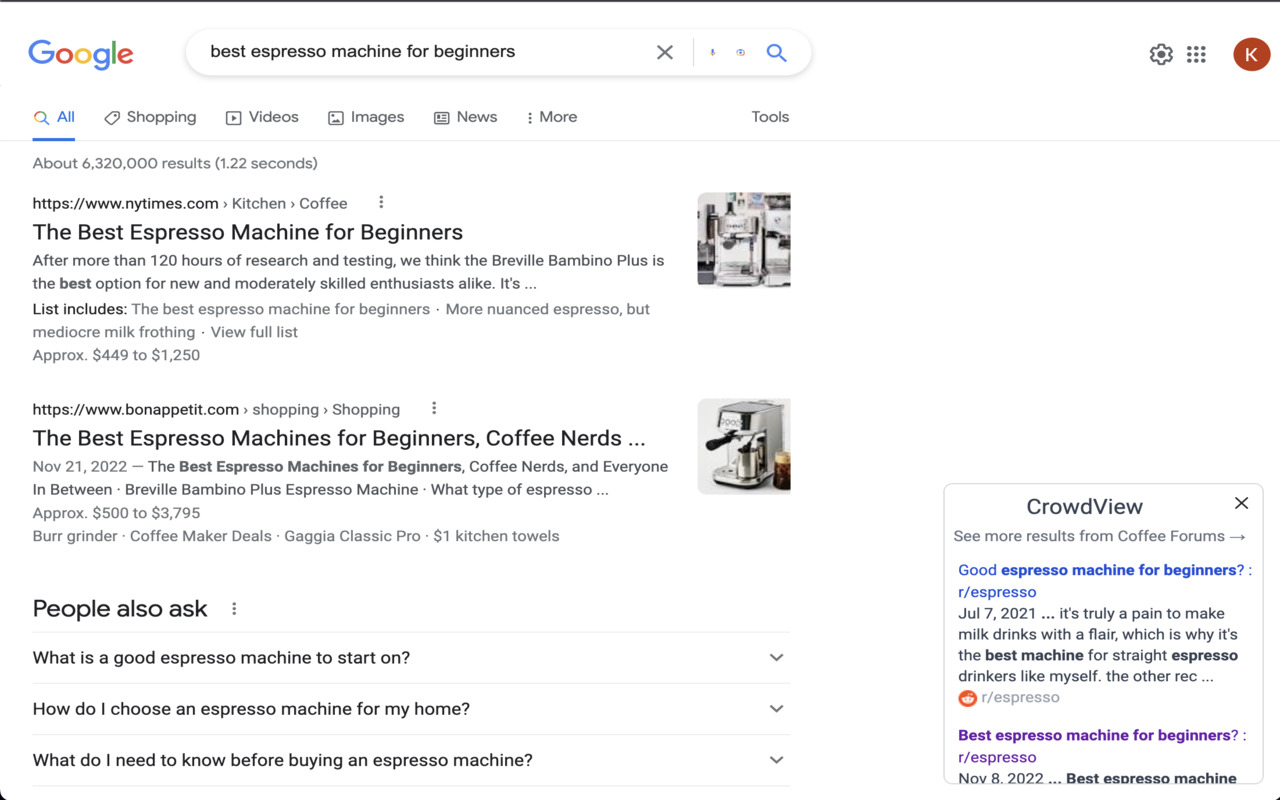Open the Gaggia Classic Pro link
1280x800 pixels.
tap(352, 536)
